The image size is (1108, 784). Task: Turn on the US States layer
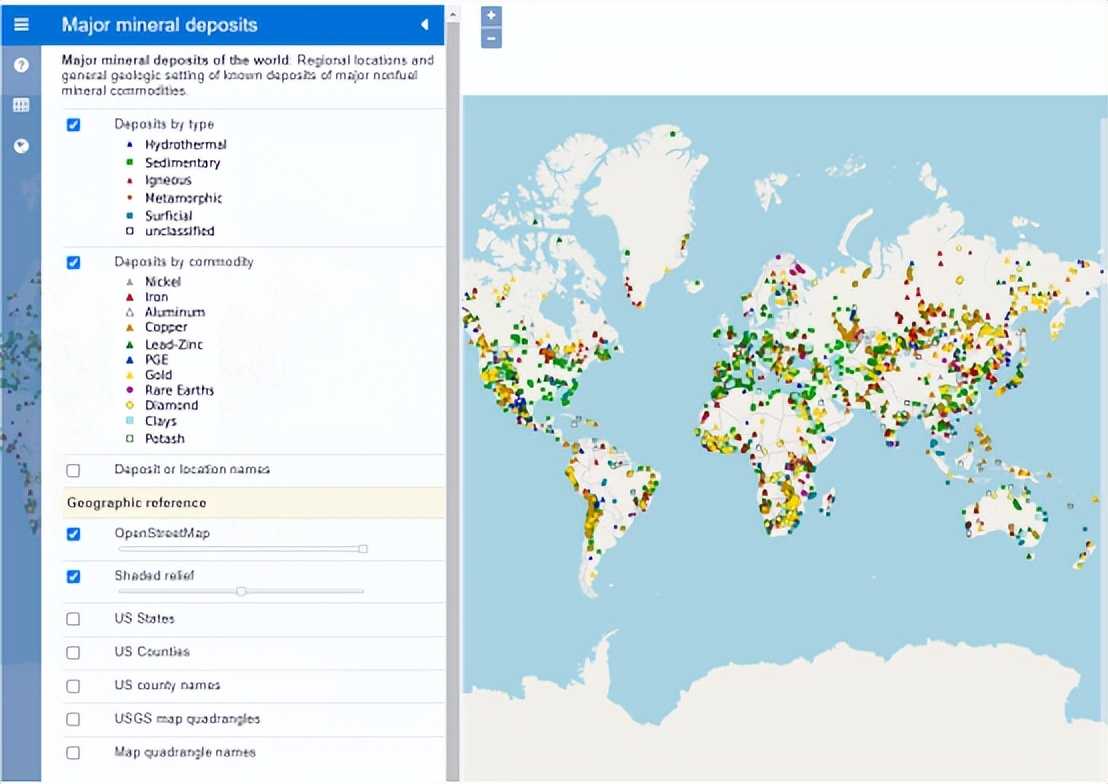pyautogui.click(x=73, y=619)
